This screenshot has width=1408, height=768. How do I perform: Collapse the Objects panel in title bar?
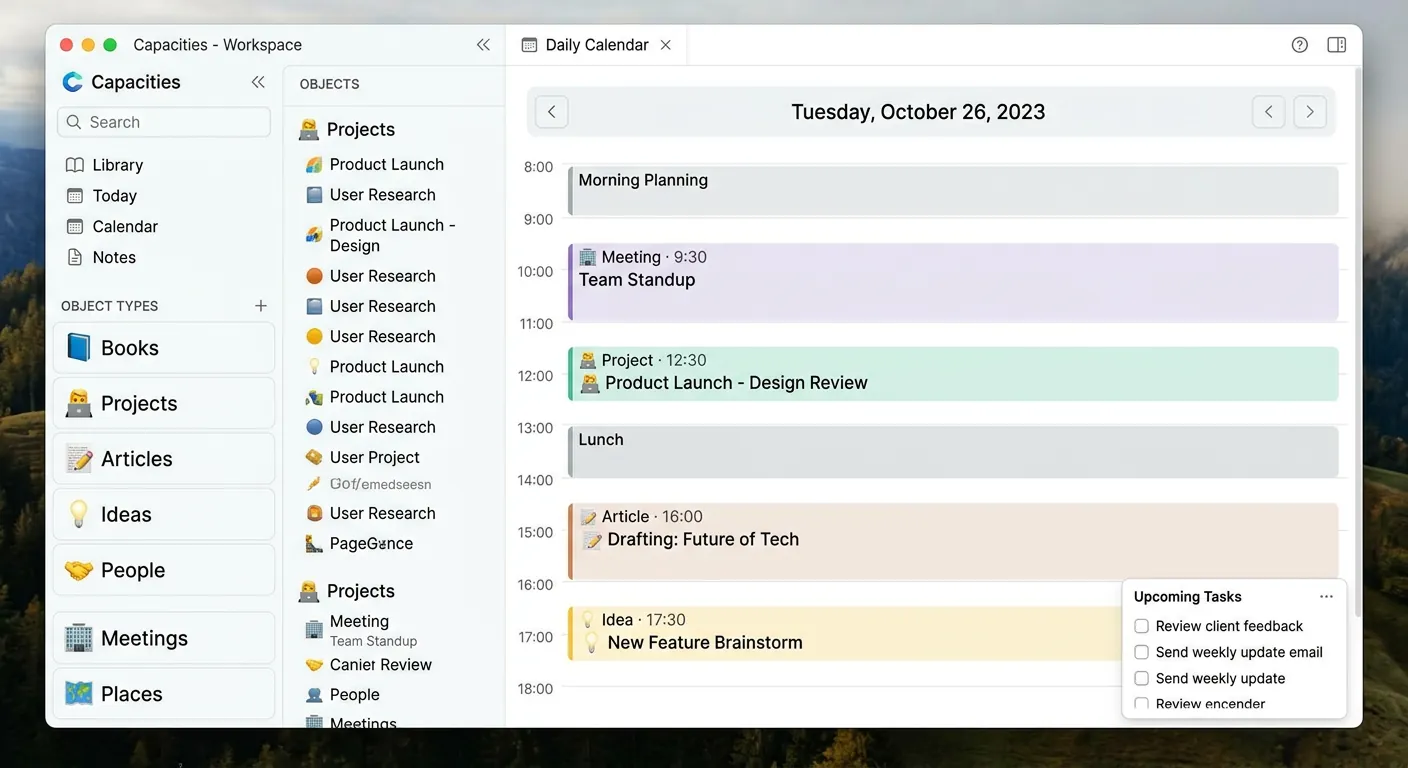pos(483,45)
